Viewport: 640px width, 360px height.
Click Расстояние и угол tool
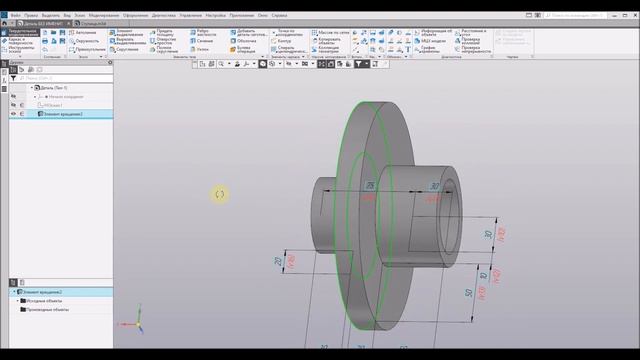[471, 32]
